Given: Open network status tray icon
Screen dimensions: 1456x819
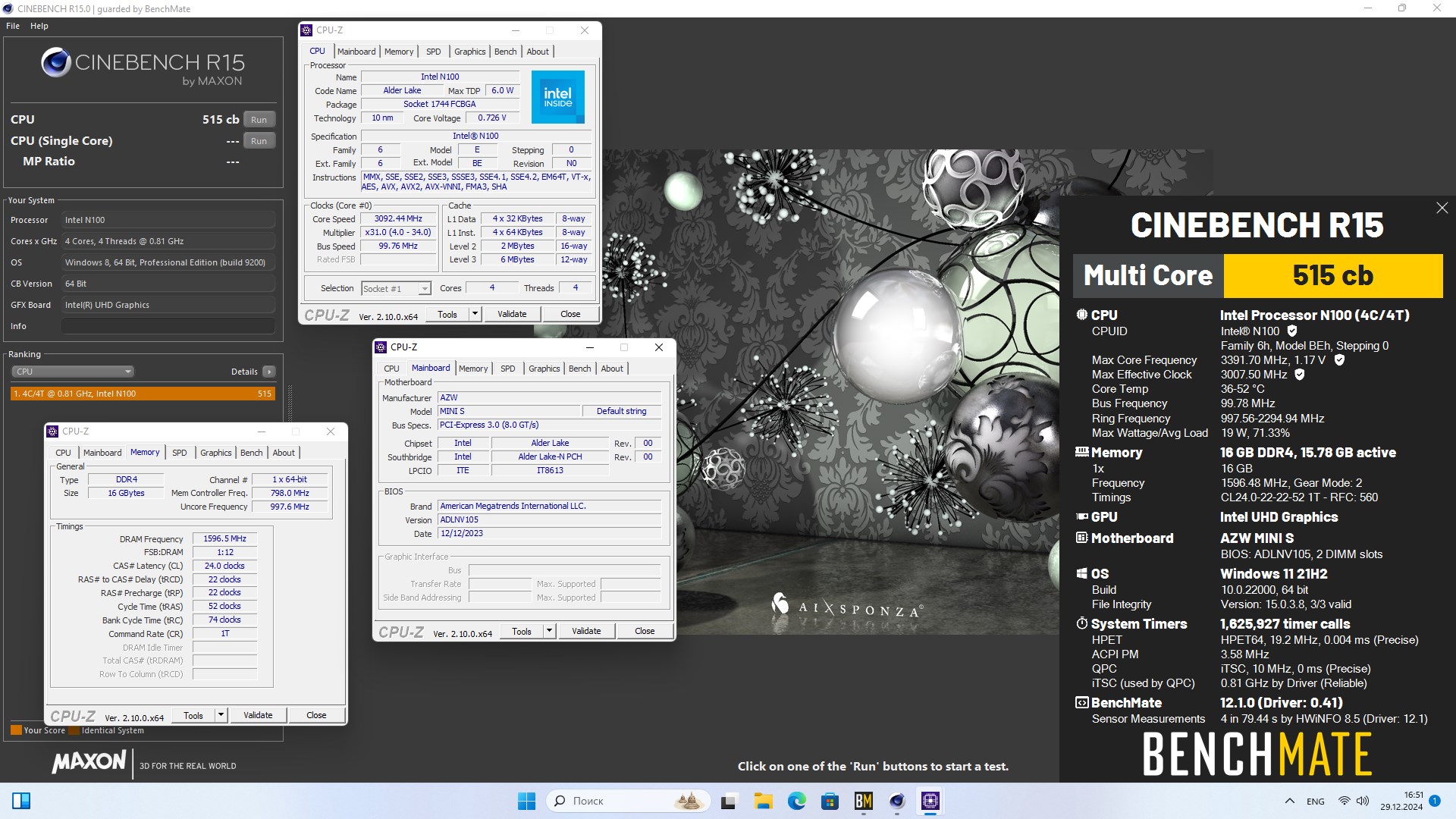Looking at the screenshot, I should pos(1344,801).
